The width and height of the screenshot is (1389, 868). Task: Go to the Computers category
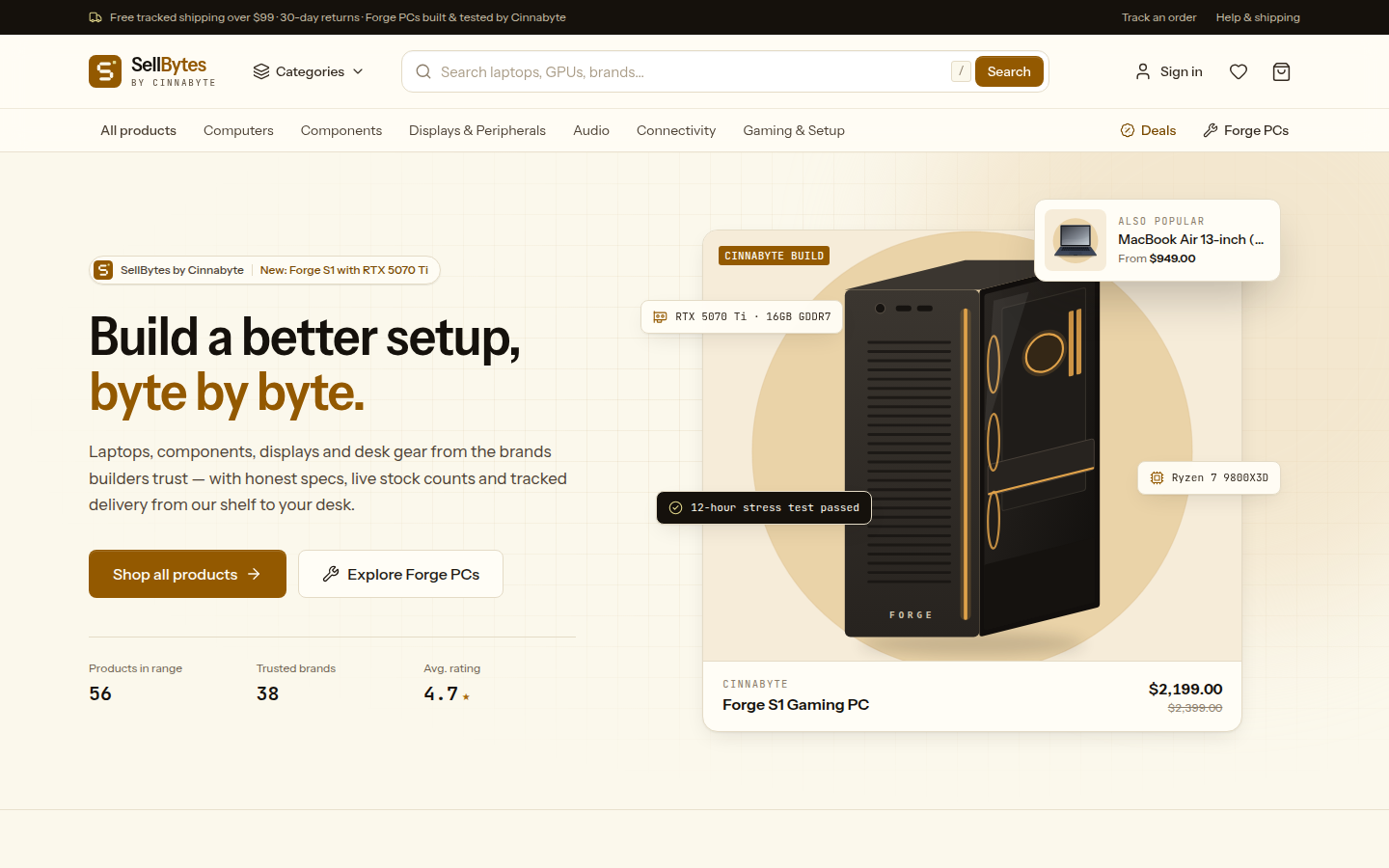click(238, 130)
